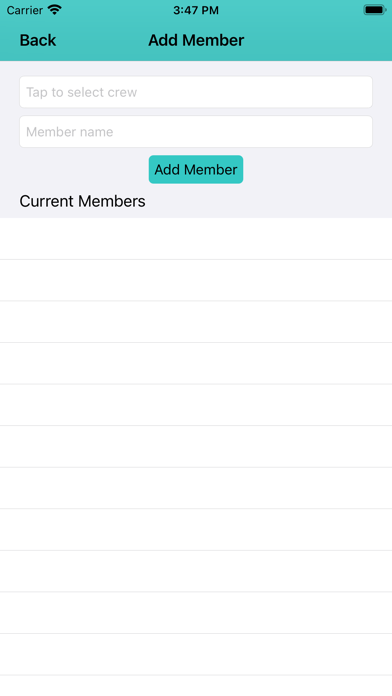
Task: Go back using the Back button
Action: click(38, 40)
